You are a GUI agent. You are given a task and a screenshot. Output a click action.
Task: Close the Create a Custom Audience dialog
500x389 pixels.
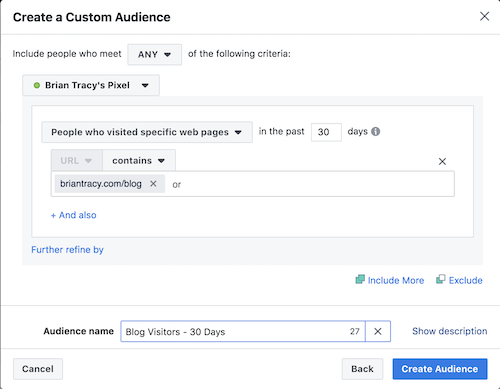click(484, 16)
